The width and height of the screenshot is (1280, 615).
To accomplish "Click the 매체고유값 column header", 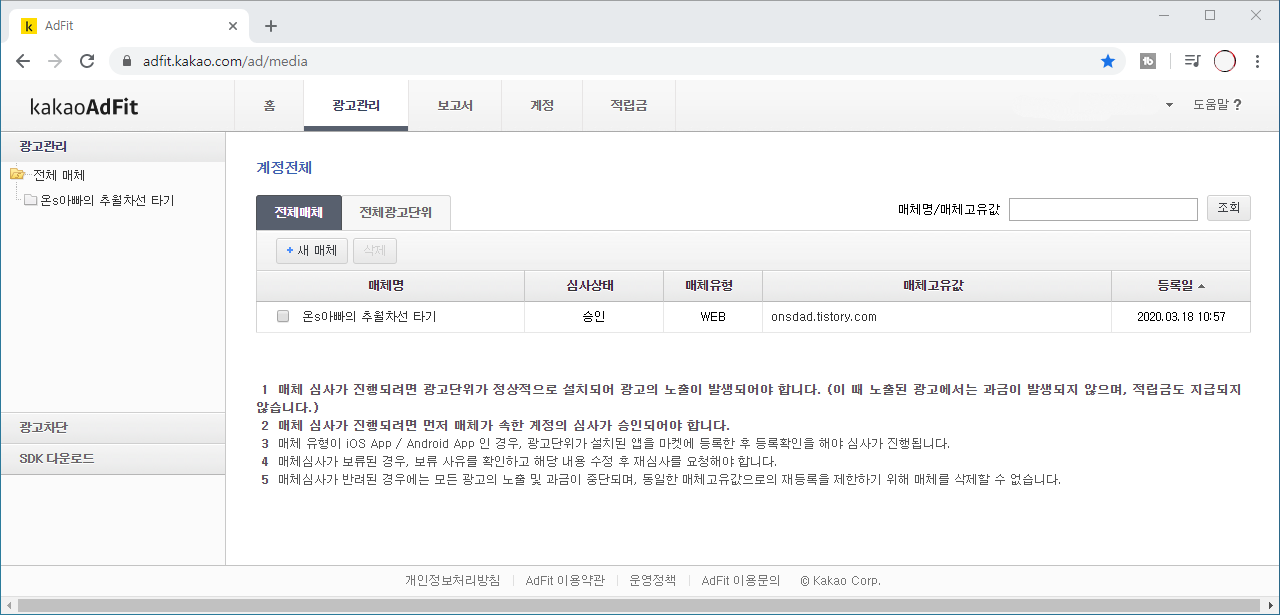I will coord(937,286).
